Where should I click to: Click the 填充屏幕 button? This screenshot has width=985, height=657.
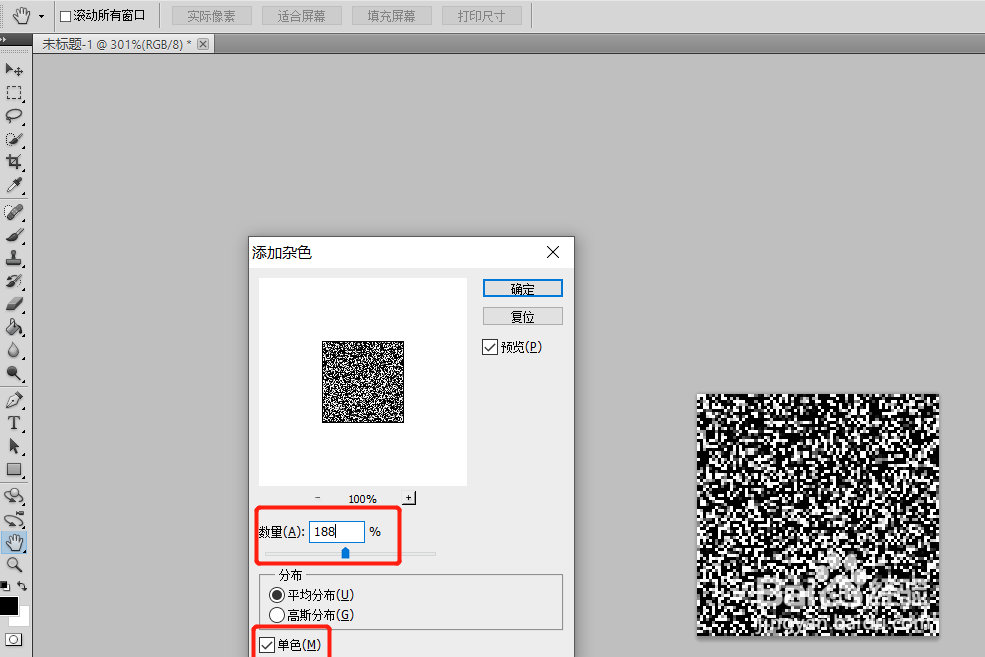(391, 16)
